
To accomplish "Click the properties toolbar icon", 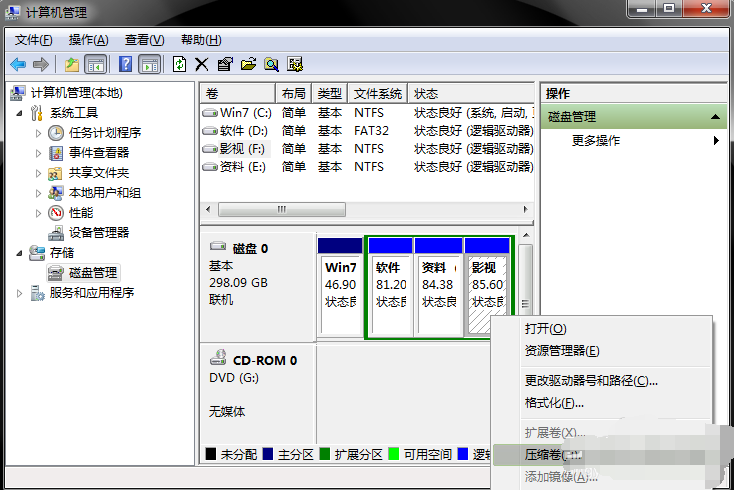I will point(224,64).
